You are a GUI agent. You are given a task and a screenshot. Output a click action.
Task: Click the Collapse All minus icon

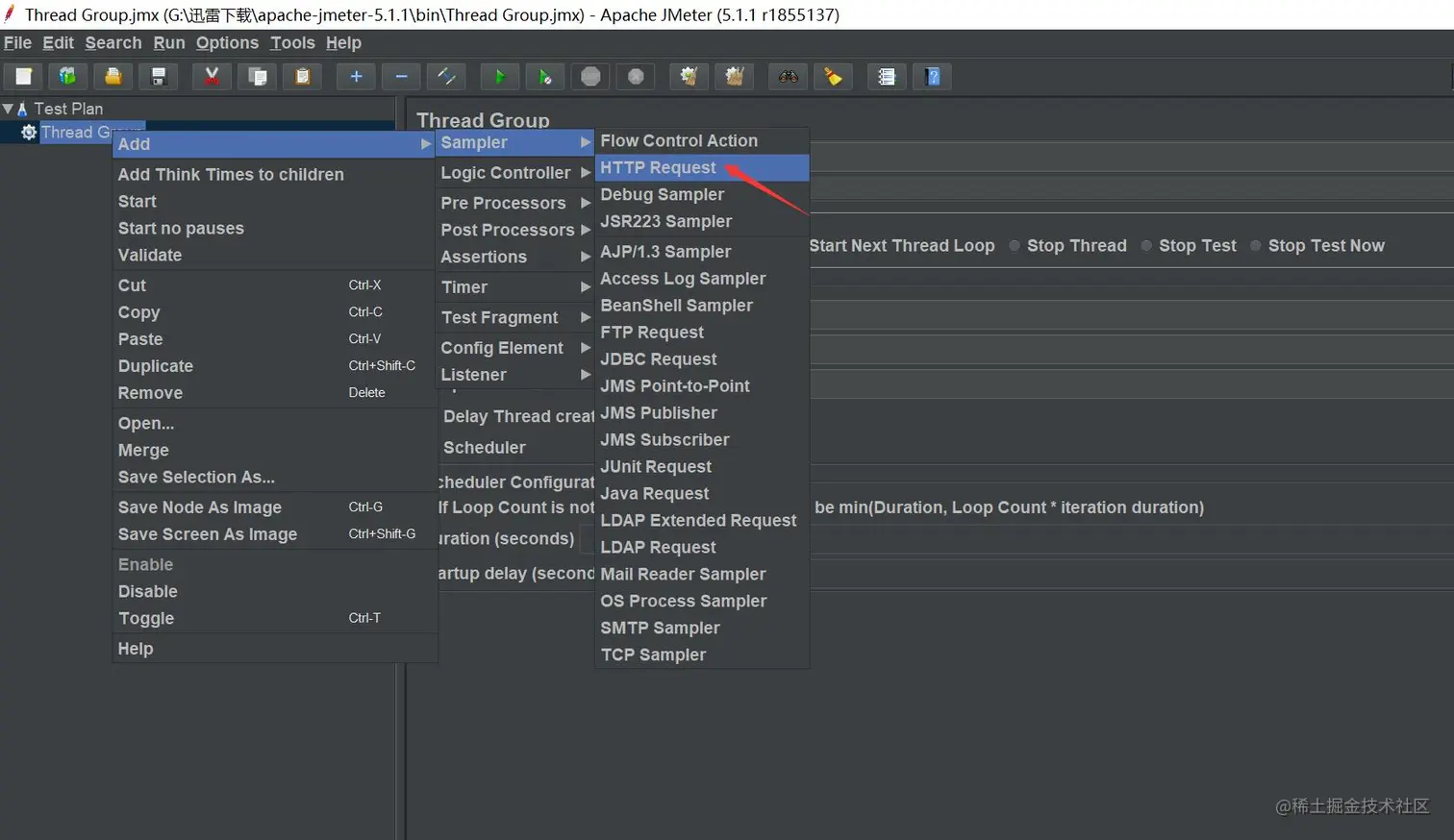[401, 77]
